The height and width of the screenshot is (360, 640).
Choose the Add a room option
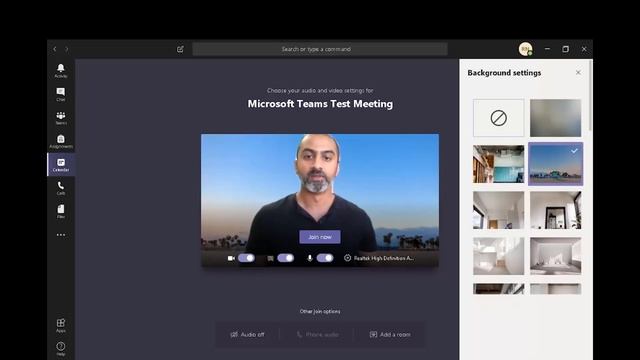390,334
